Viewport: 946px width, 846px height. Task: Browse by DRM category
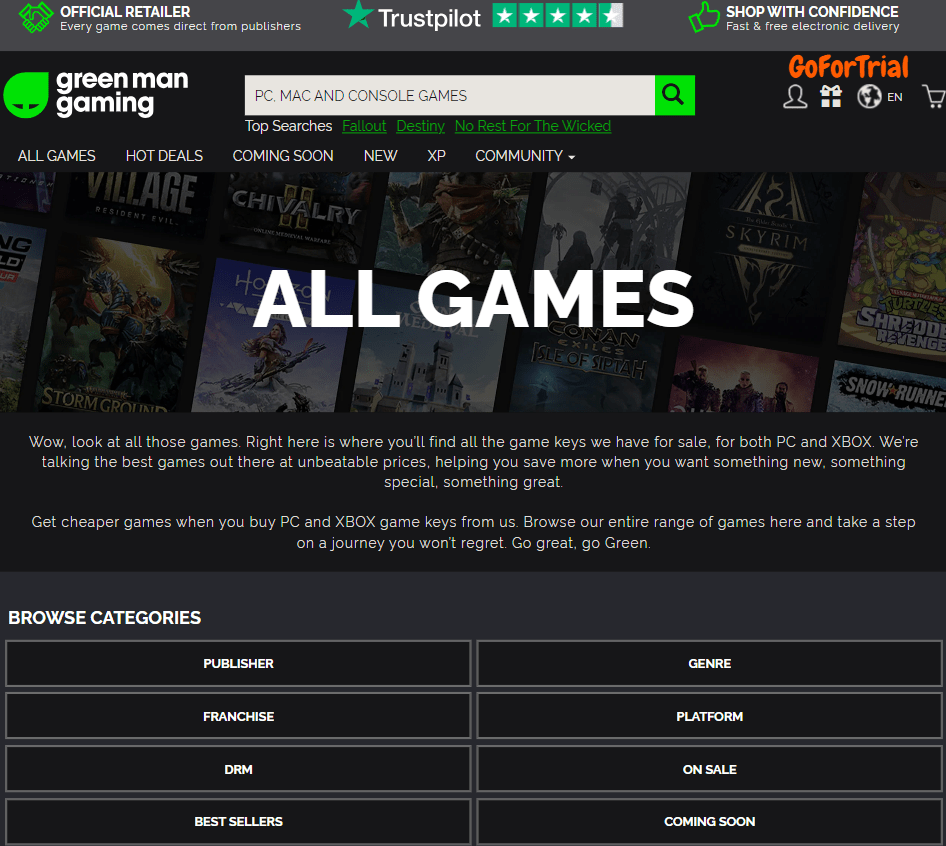[238, 769]
